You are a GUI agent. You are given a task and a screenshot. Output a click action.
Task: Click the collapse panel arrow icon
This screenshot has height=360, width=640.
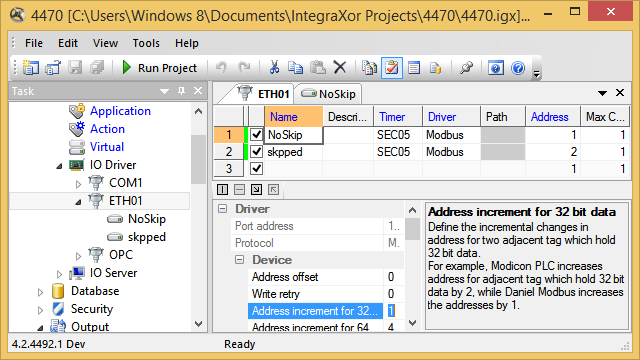point(273,189)
